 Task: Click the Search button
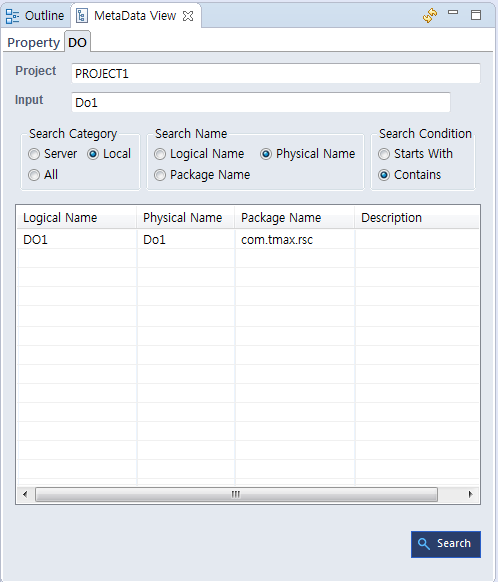click(446, 544)
